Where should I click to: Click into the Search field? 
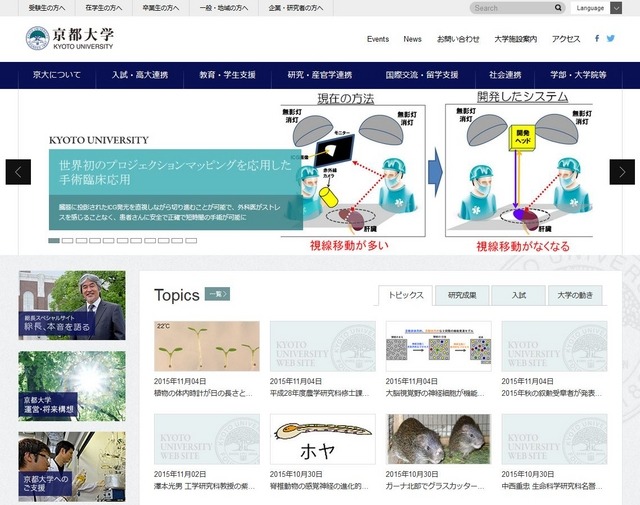coord(513,8)
